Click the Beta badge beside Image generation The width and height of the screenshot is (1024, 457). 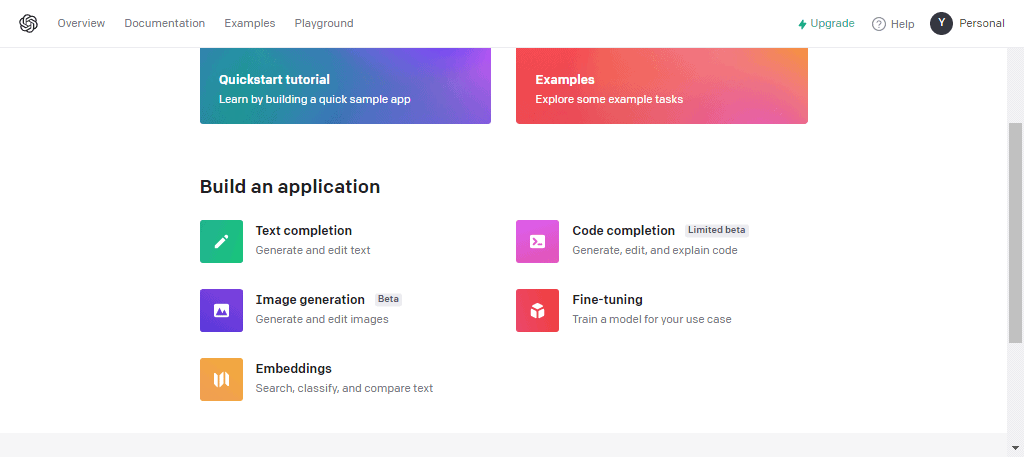tap(388, 299)
